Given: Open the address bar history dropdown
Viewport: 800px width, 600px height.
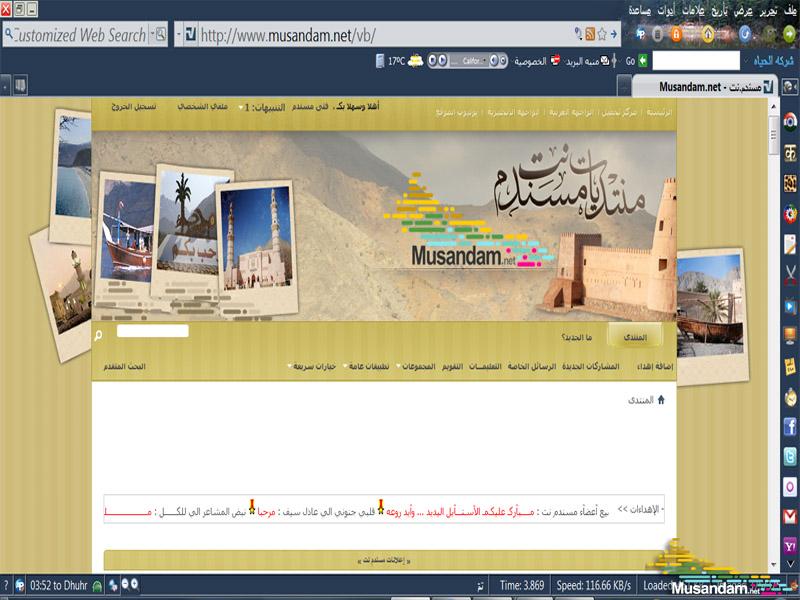Looking at the screenshot, I should click(x=179, y=34).
